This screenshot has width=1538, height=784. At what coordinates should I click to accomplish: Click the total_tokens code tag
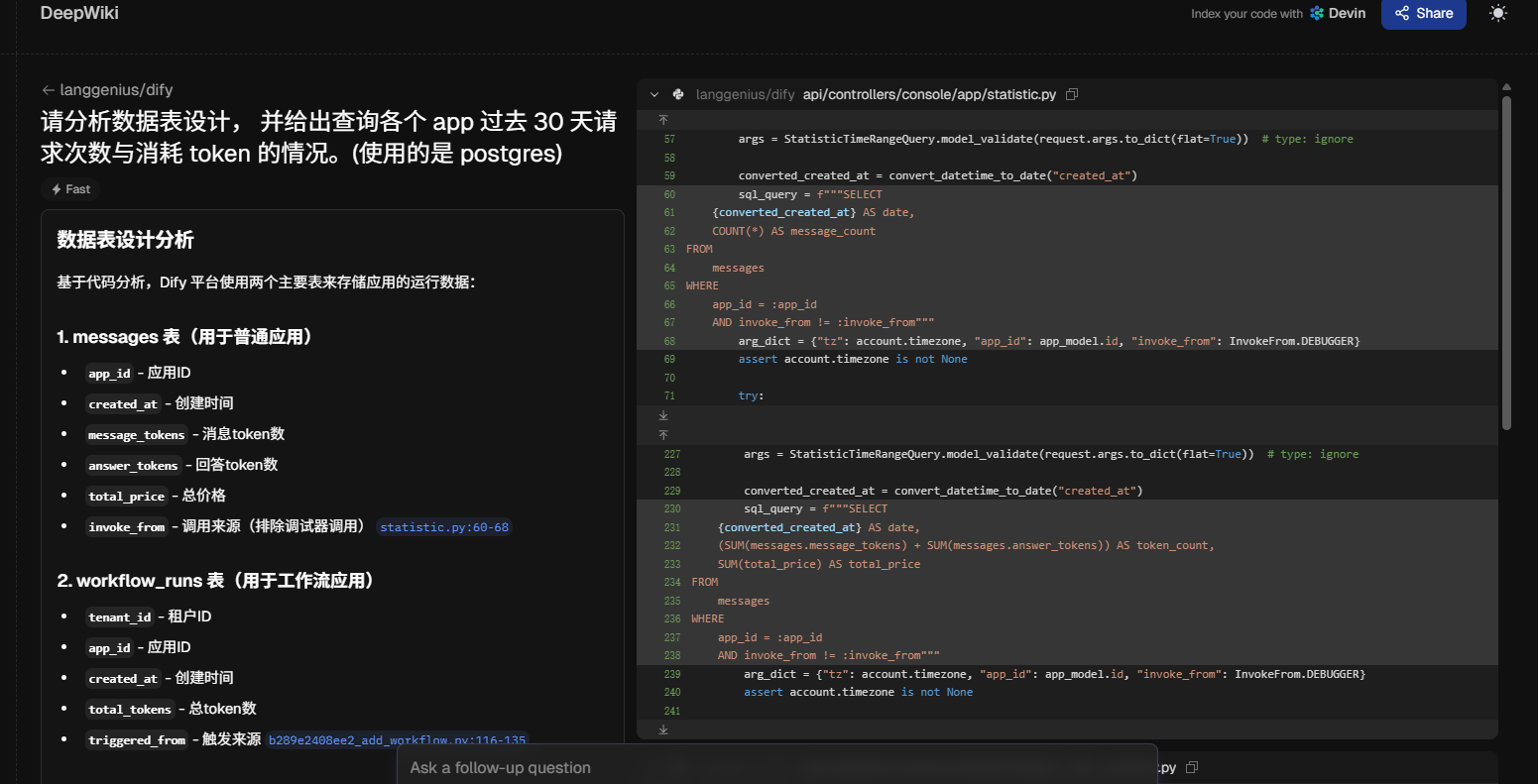pyautogui.click(x=130, y=710)
